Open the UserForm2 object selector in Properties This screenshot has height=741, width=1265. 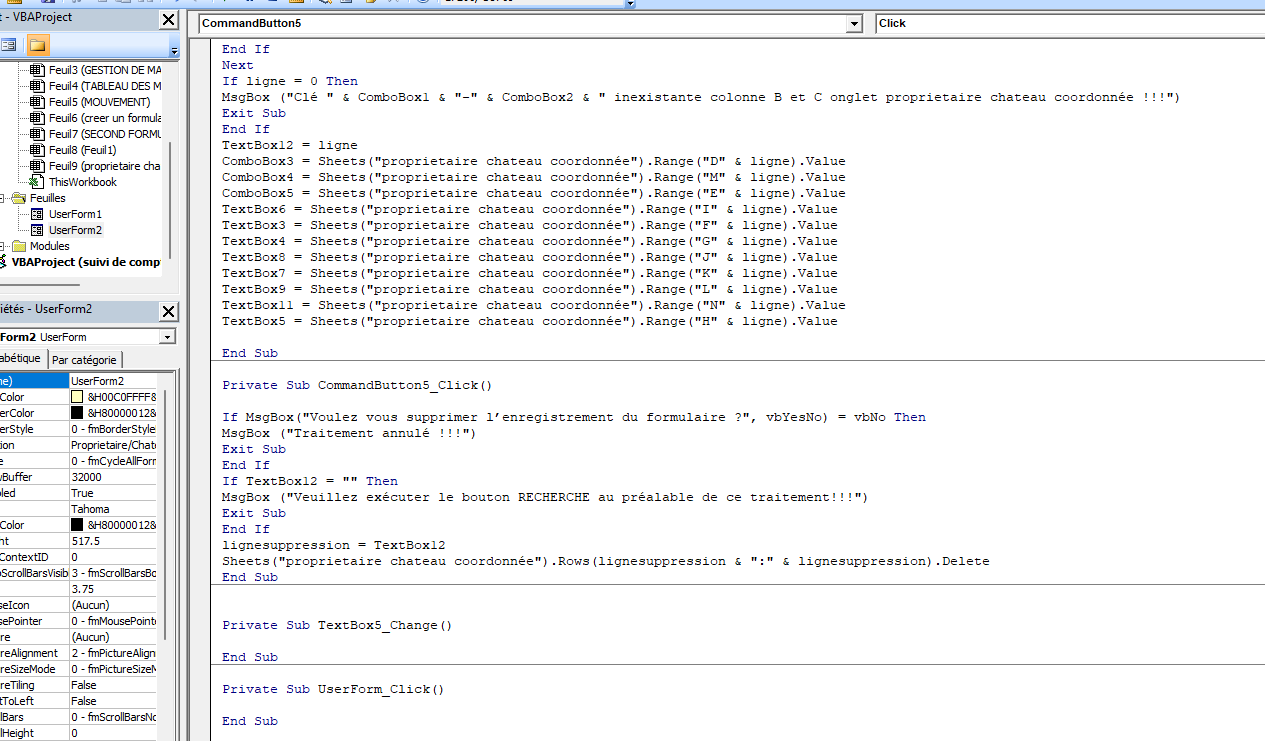(x=166, y=337)
